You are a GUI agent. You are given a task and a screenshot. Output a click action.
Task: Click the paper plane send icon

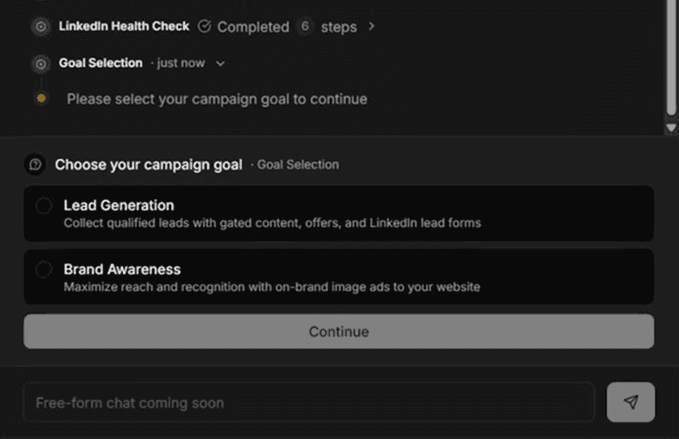631,402
